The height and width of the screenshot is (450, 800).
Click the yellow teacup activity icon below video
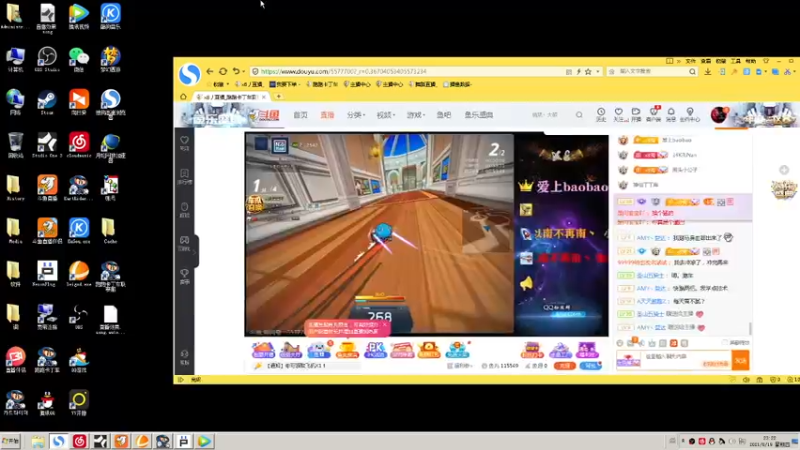point(347,350)
